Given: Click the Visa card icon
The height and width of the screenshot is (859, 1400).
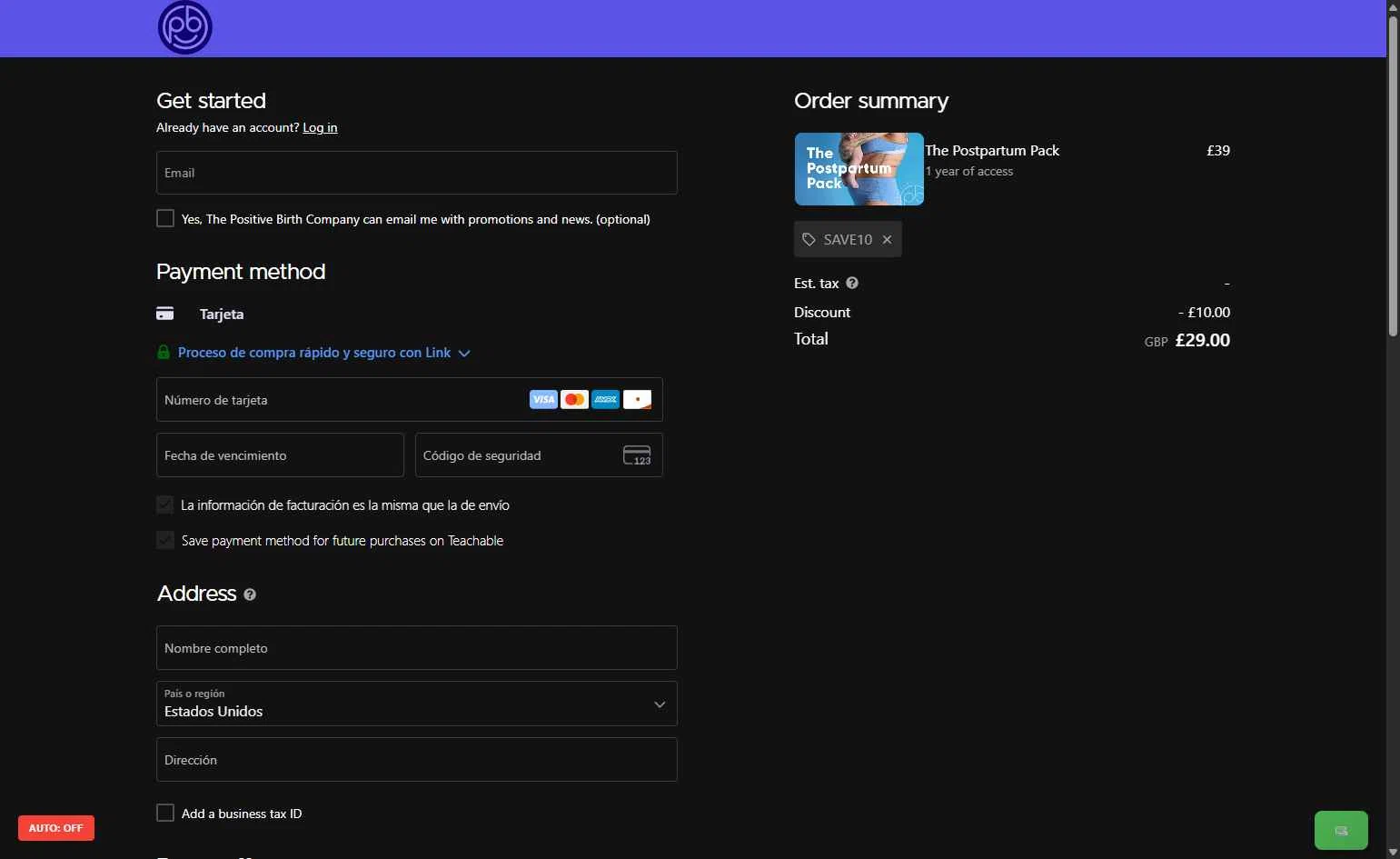Looking at the screenshot, I should tap(543, 399).
